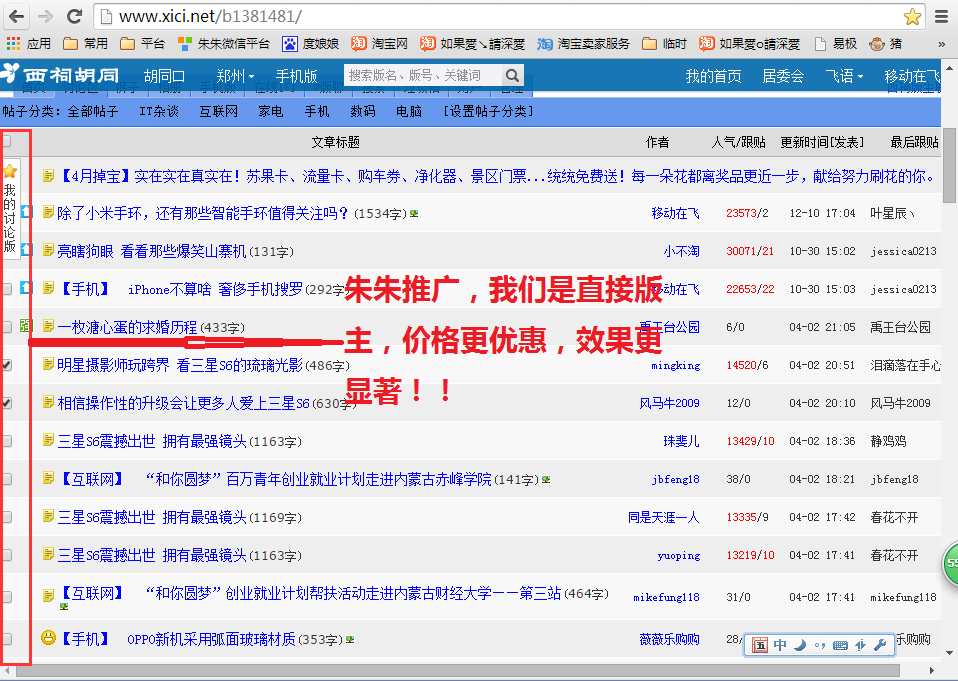Open the 手机版 nav item
Screen dimensions: 958x681
(296, 76)
